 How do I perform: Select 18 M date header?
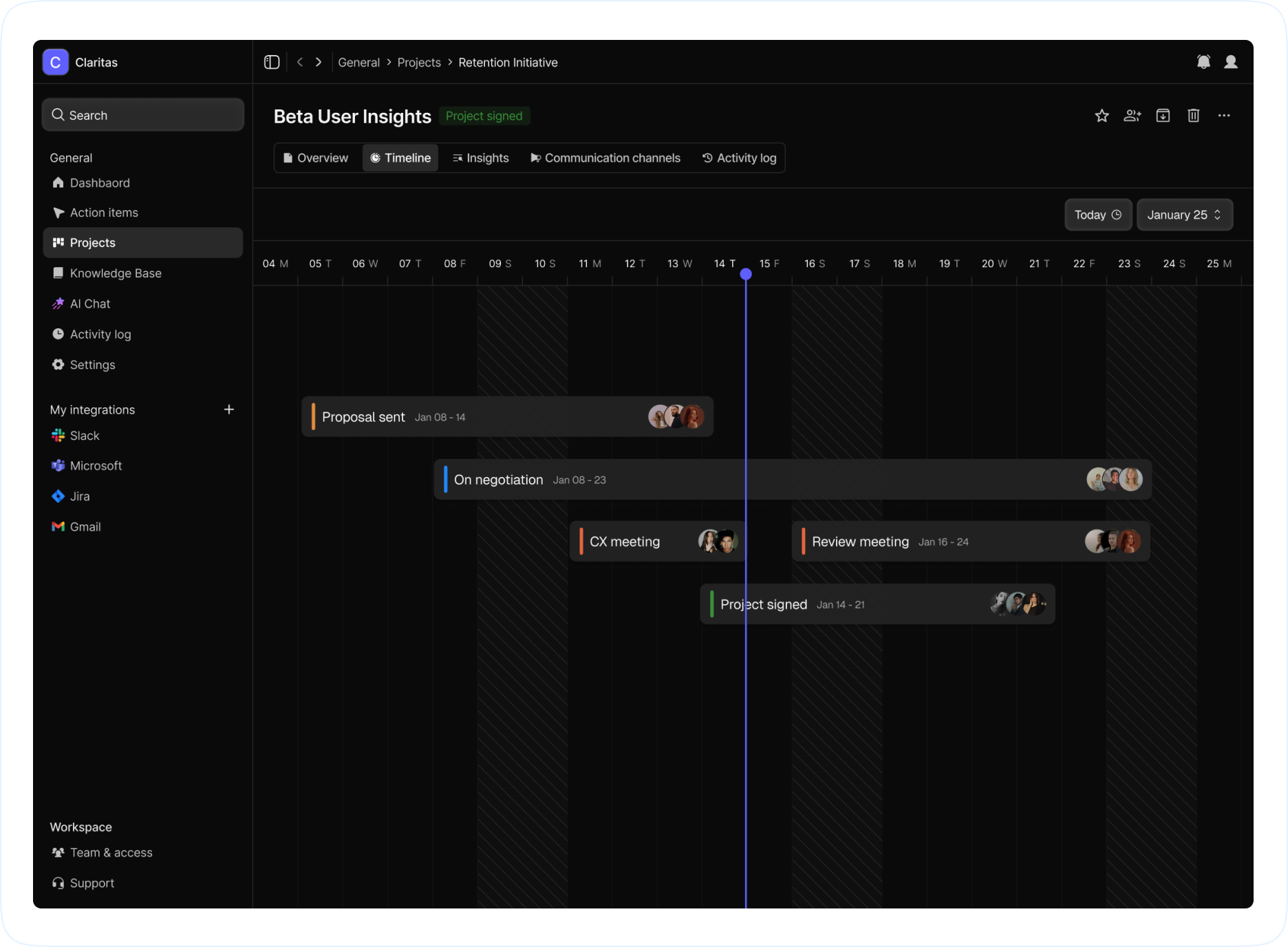(x=904, y=264)
